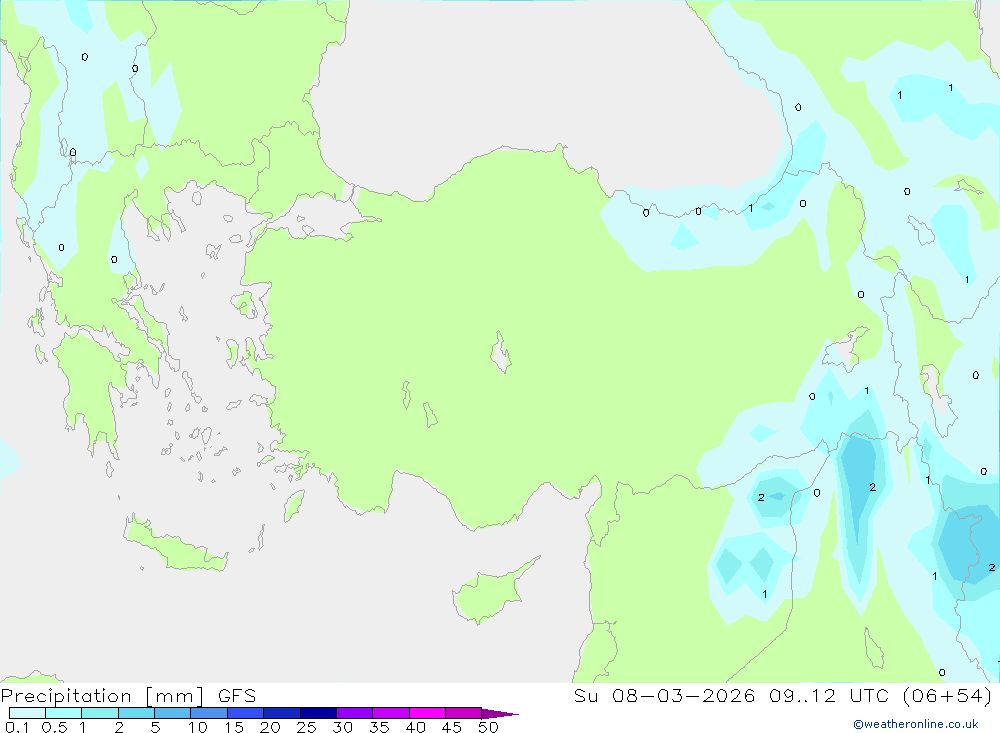Click the island of Crete on map
The image size is (1000, 733).
click(x=175, y=544)
